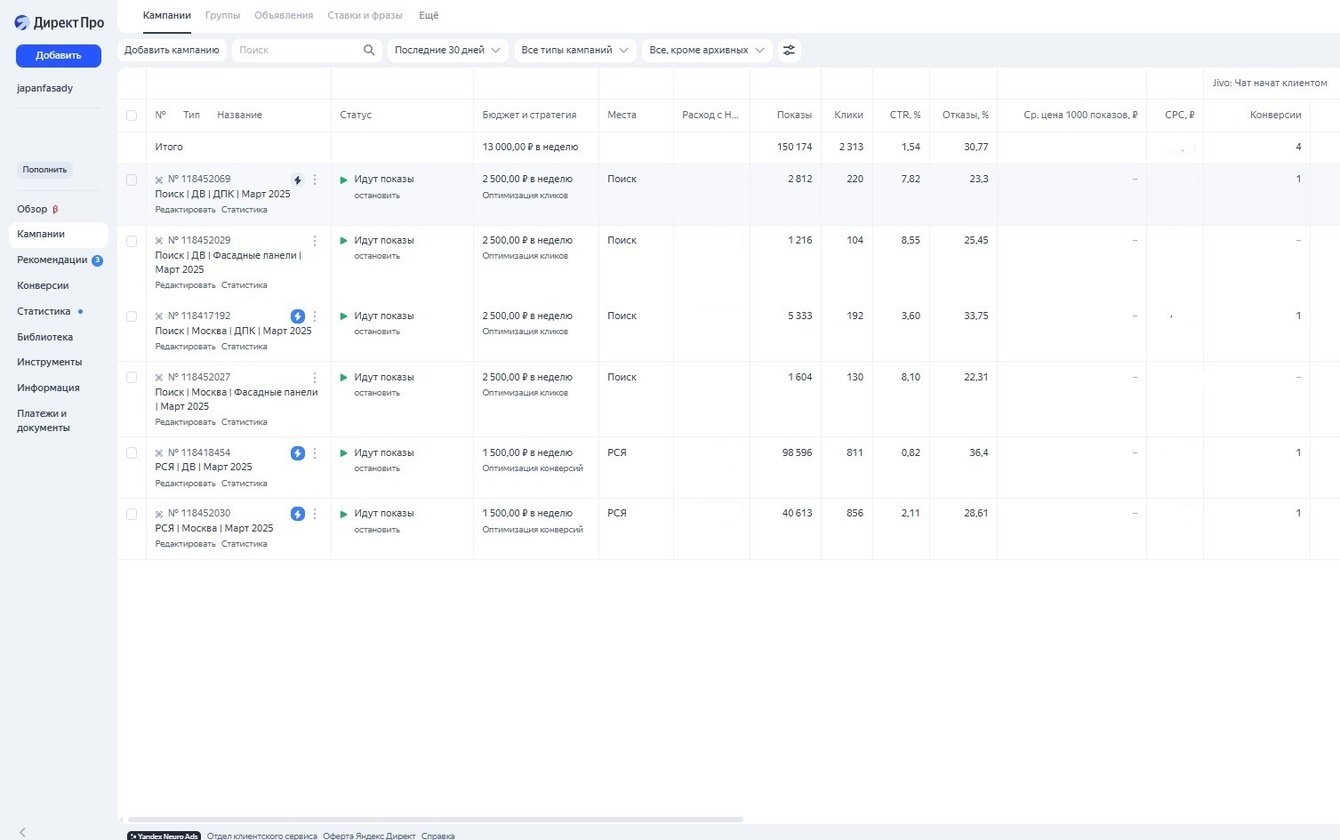Collapse sidebar with bottom-left arrow
The image size is (1340, 840).
tap(22, 832)
